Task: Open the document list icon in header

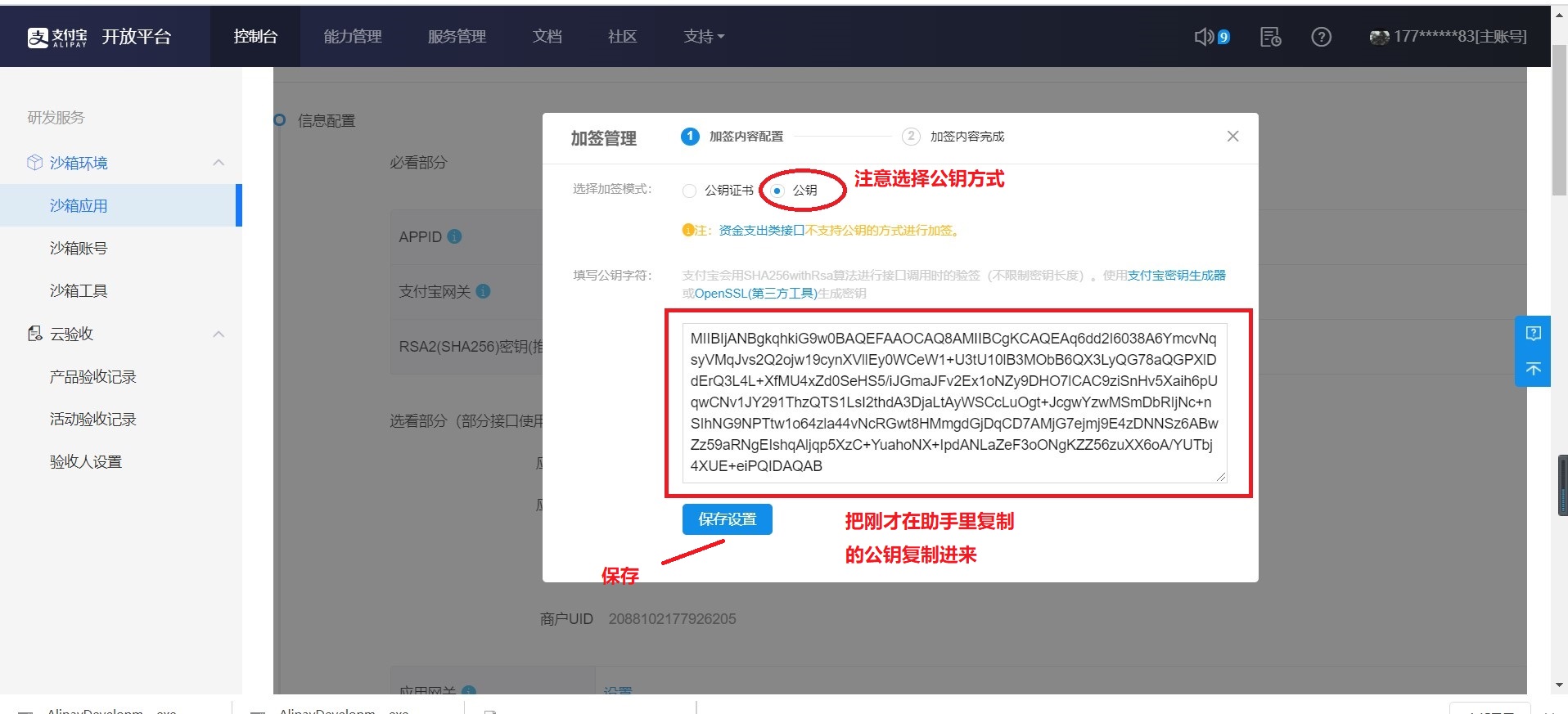Action: [1271, 37]
